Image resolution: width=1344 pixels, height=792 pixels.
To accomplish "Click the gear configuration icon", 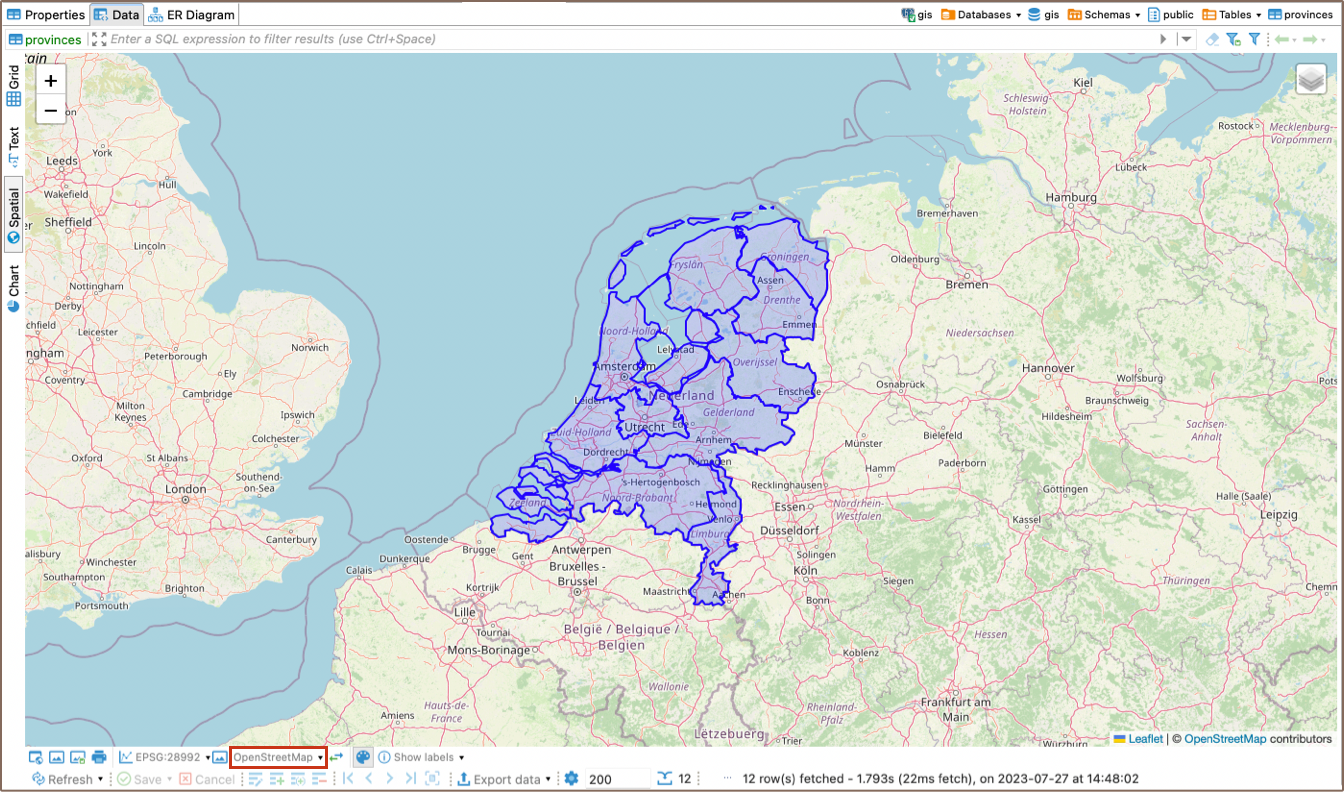I will point(571,779).
